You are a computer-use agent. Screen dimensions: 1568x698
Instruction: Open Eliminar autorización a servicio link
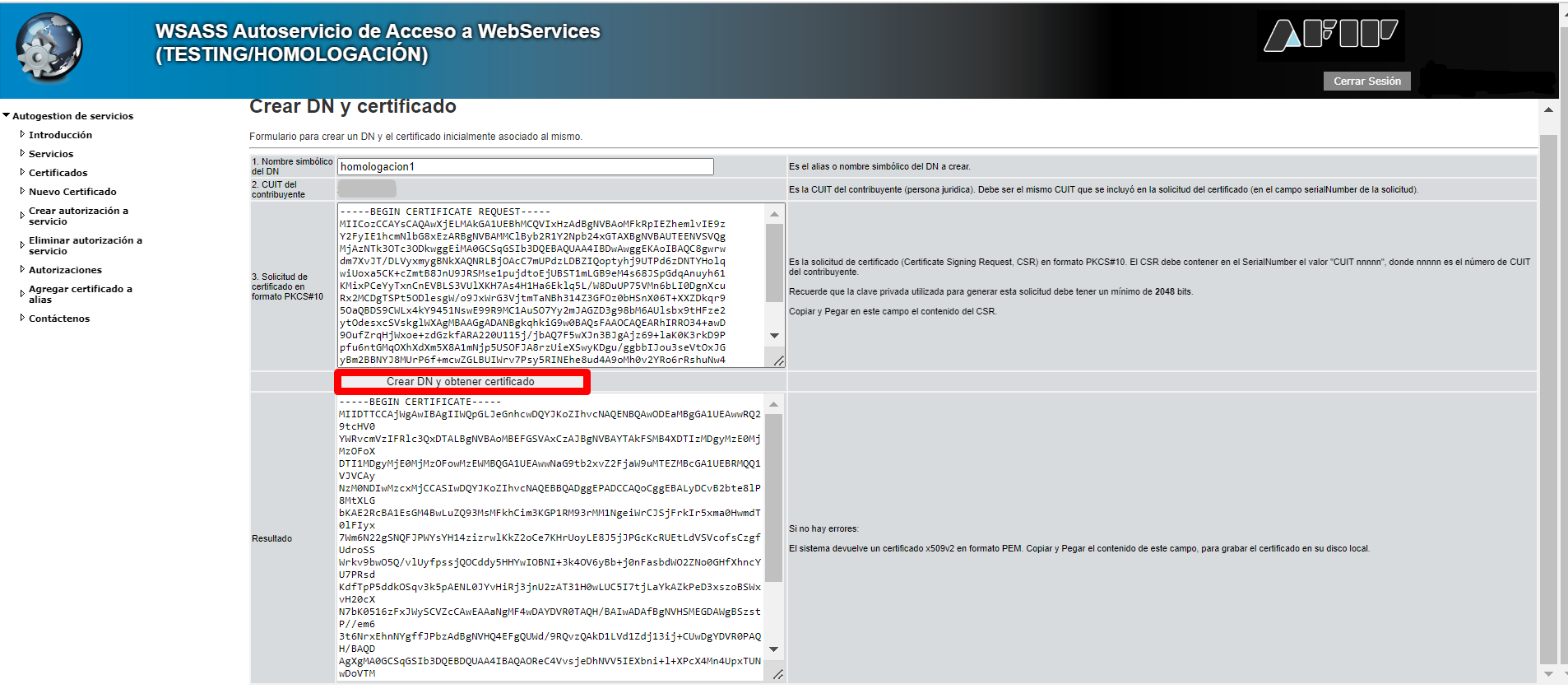click(86, 245)
